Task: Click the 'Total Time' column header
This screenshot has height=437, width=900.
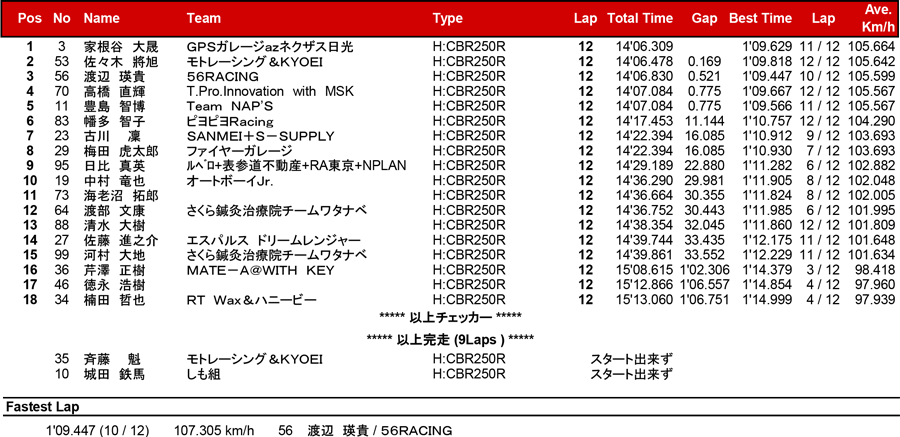Action: 640,18
